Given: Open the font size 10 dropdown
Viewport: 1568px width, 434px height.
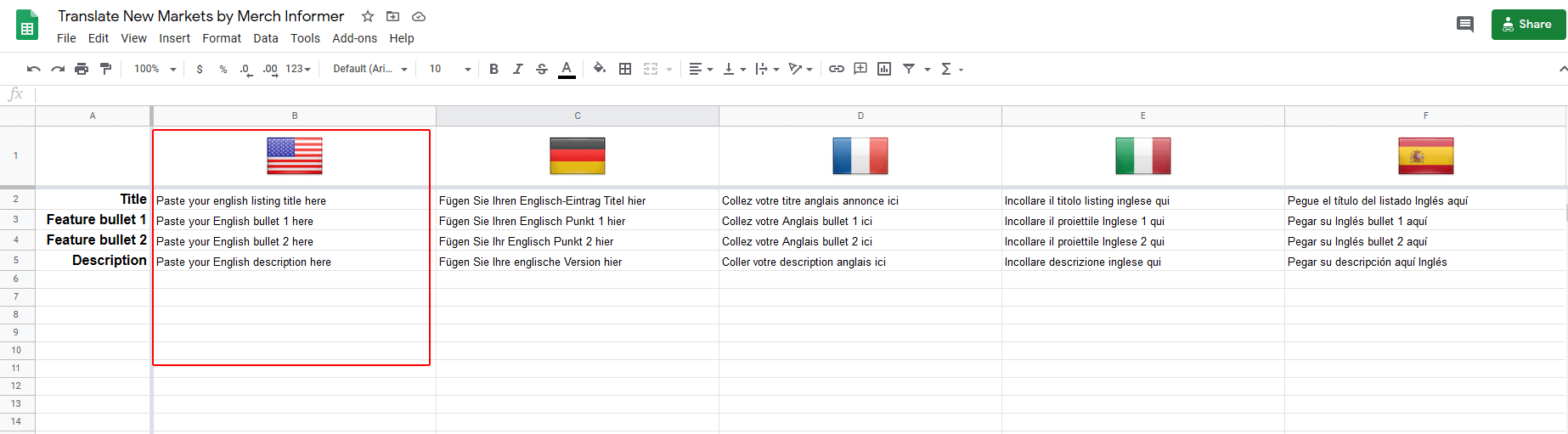Looking at the screenshot, I should [449, 69].
